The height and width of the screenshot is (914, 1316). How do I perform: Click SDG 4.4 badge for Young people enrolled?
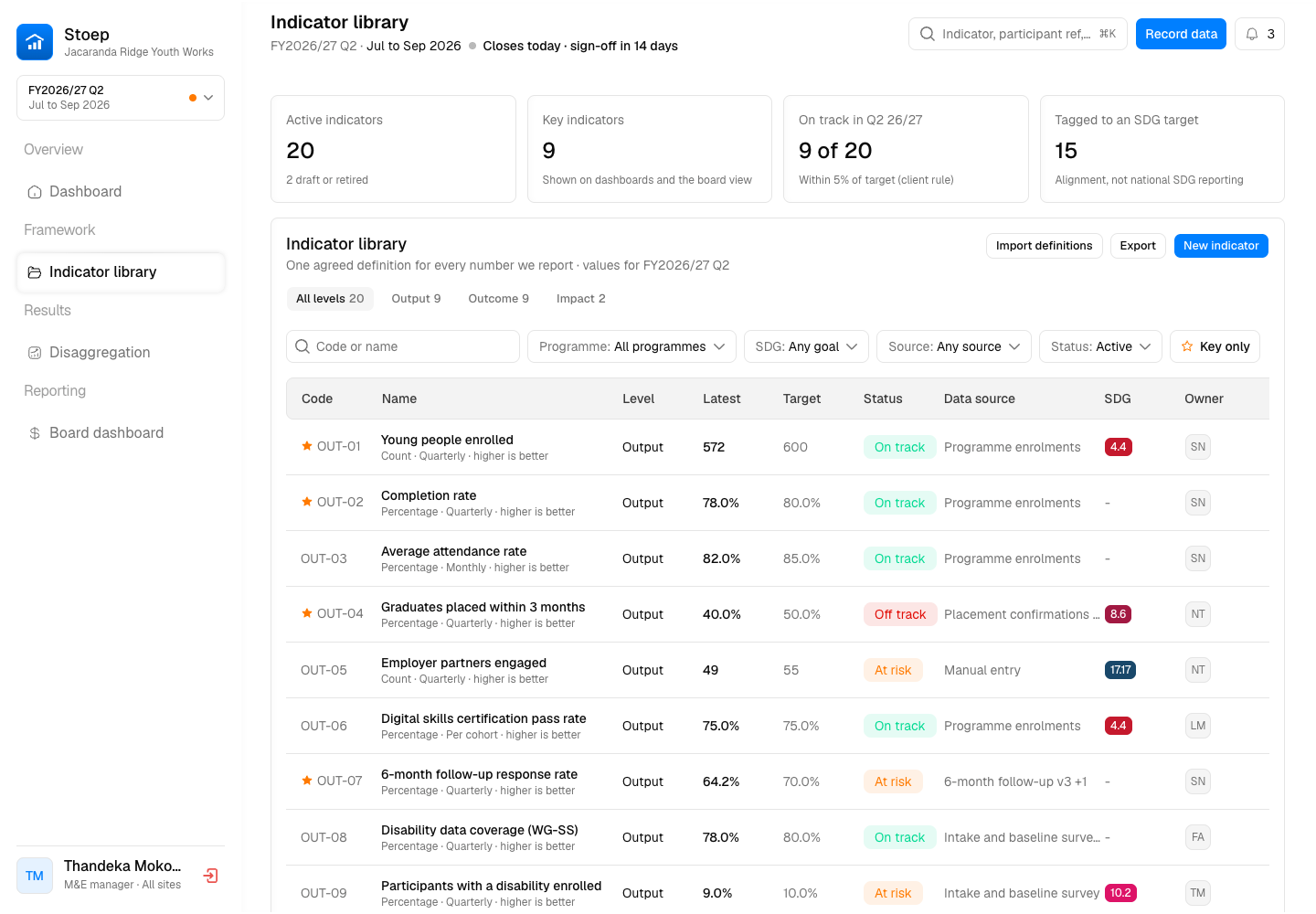1118,447
